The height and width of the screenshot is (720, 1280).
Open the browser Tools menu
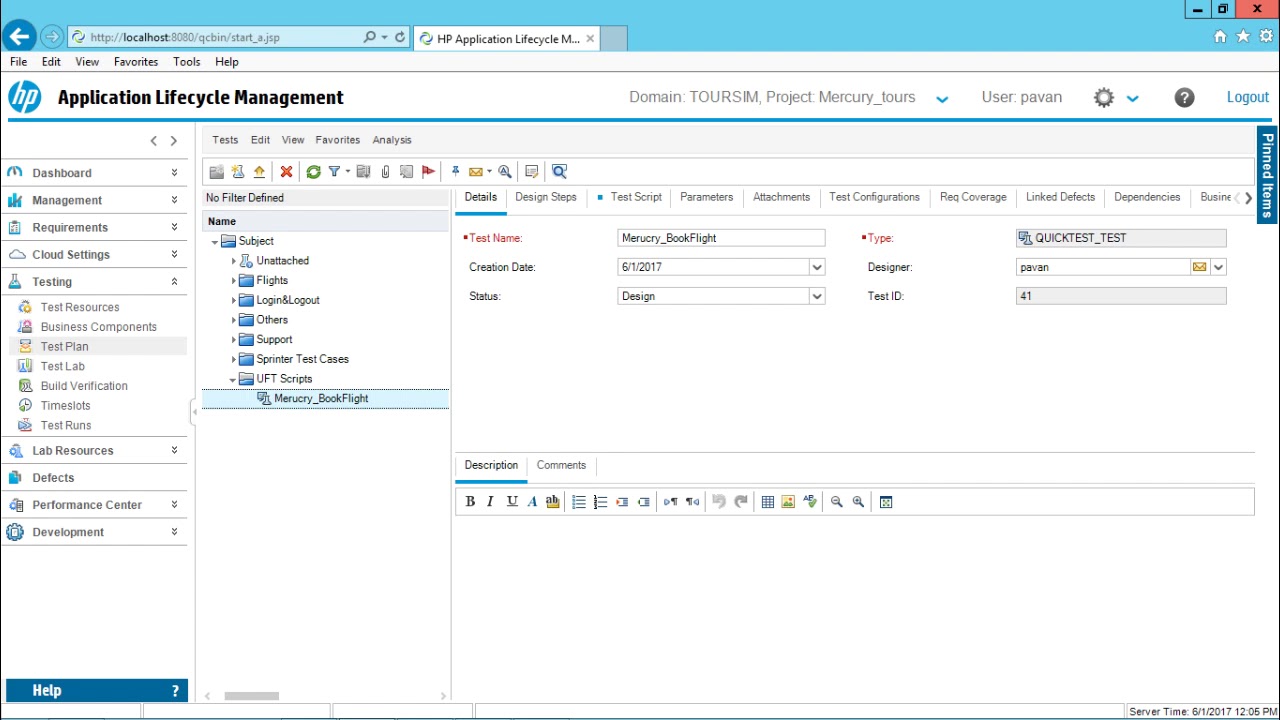click(187, 62)
